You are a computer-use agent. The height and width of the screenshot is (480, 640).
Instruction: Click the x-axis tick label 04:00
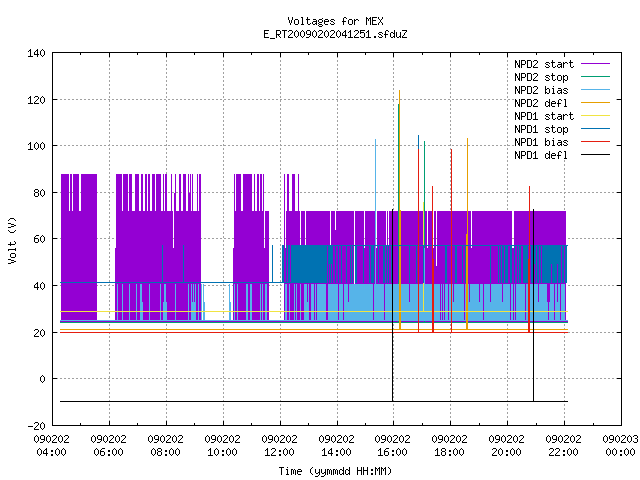51,452
